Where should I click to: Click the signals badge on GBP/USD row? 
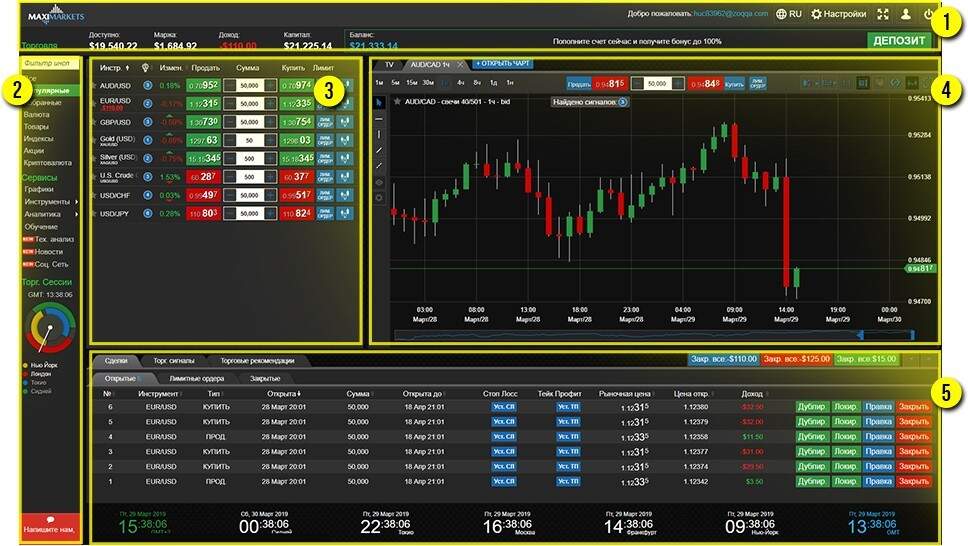coord(147,121)
